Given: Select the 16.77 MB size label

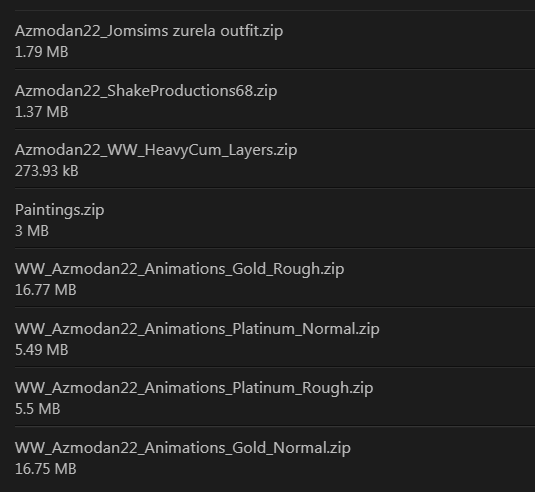Looking at the screenshot, I should coord(46,290).
